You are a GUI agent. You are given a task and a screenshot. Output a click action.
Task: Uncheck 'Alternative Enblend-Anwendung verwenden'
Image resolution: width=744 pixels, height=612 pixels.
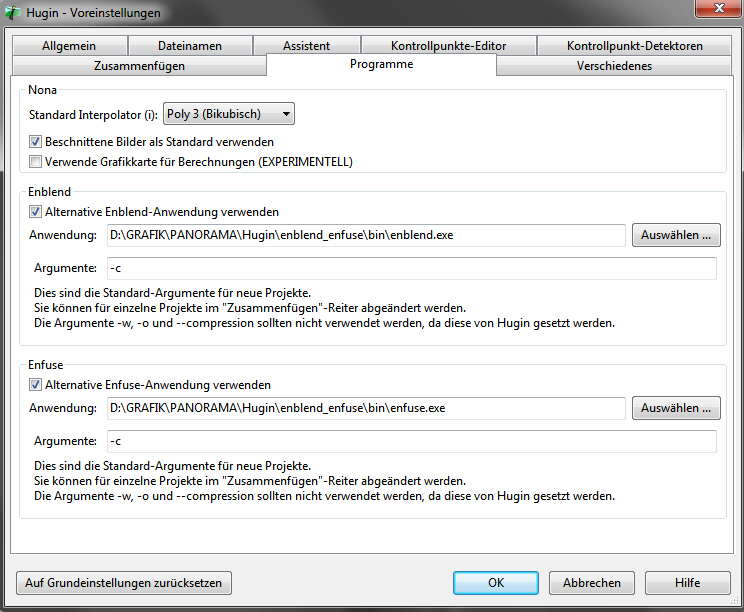36,212
